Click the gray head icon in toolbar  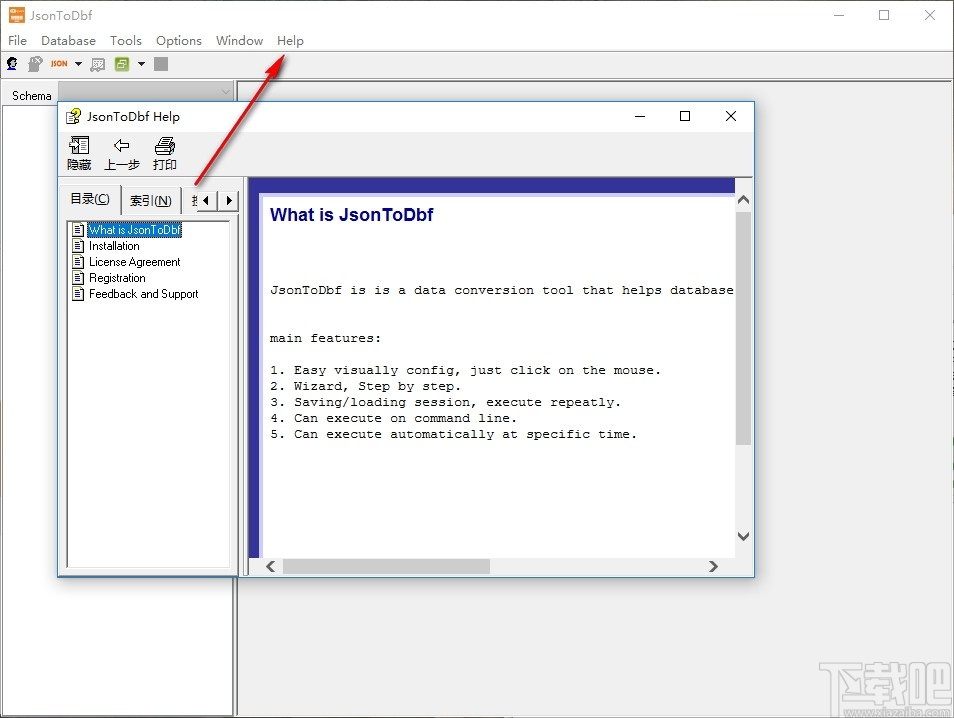coord(35,64)
